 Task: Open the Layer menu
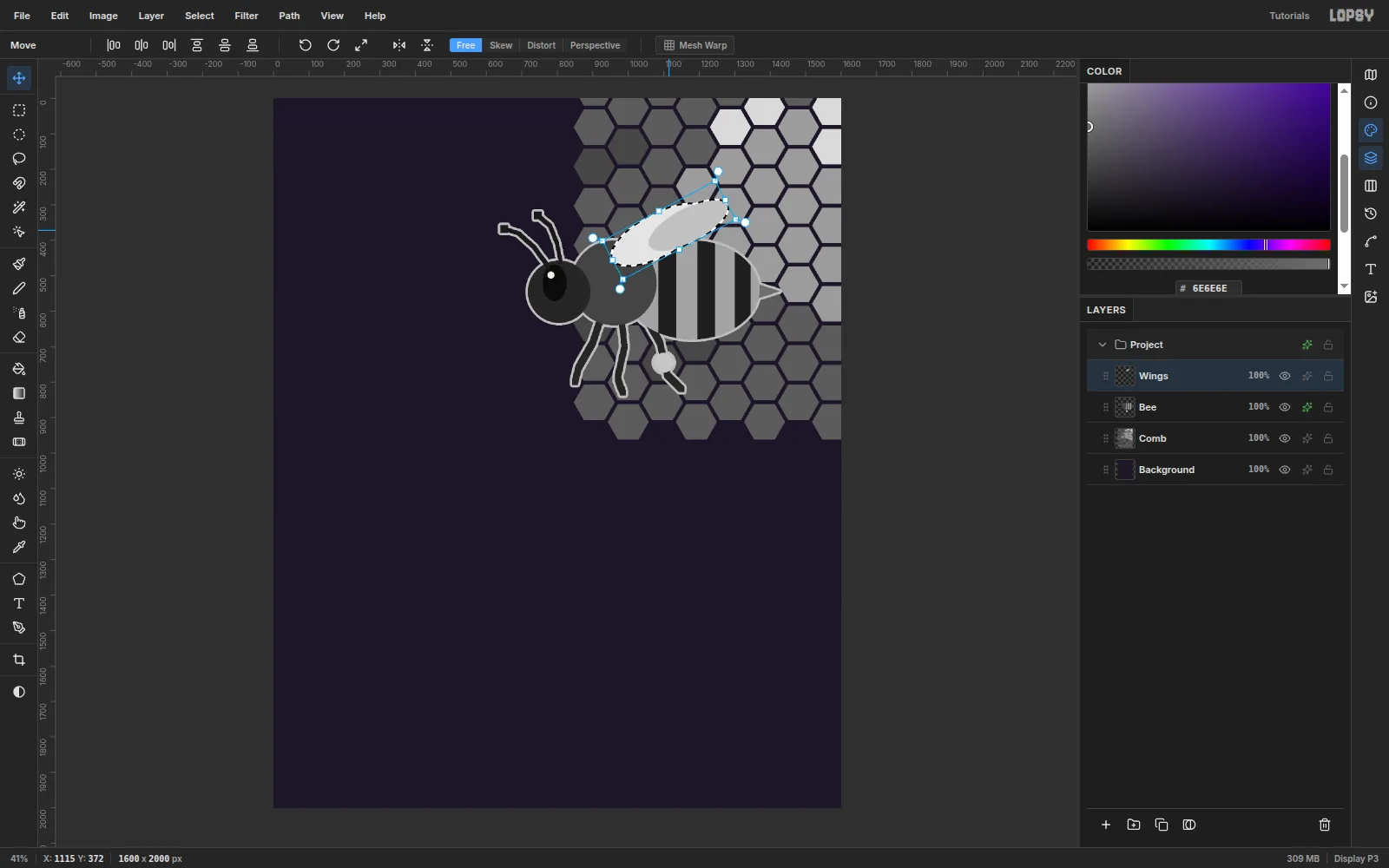pyautogui.click(x=151, y=16)
